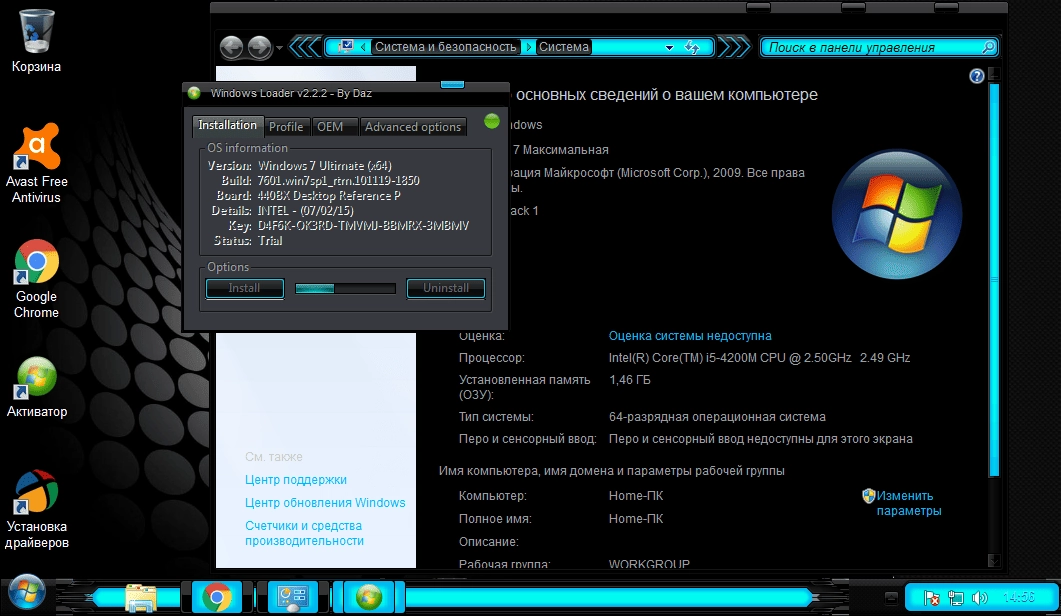Click the scrollbar up arrow in System window

[994, 73]
